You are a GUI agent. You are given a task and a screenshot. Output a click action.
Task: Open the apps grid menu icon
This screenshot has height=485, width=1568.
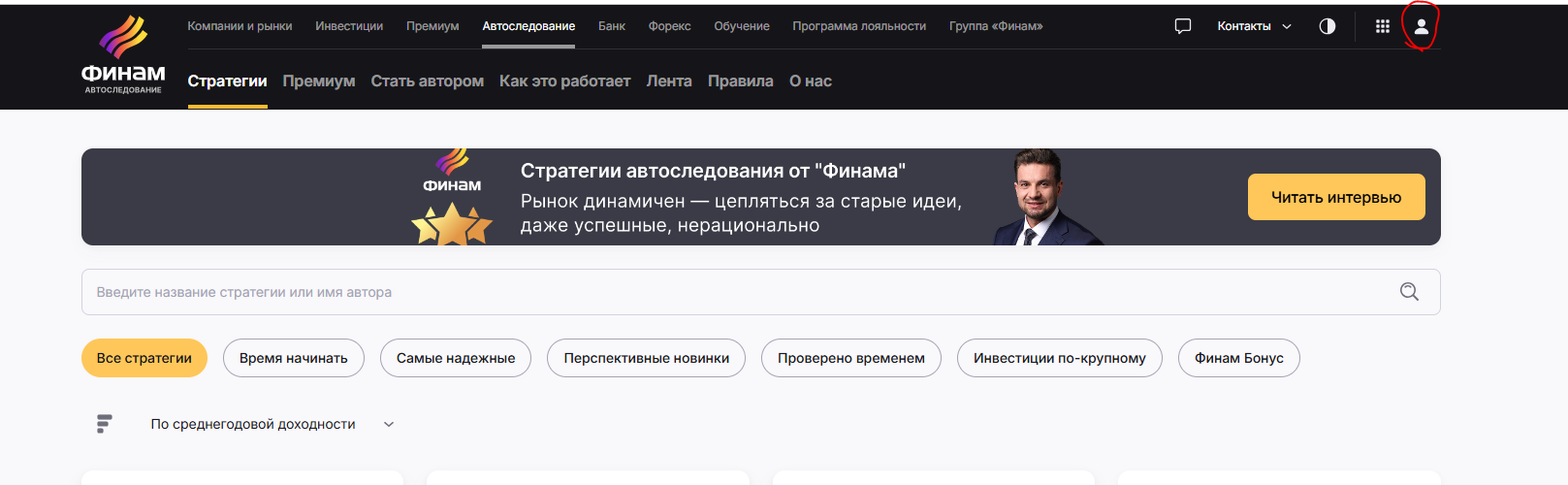pyautogui.click(x=1382, y=26)
